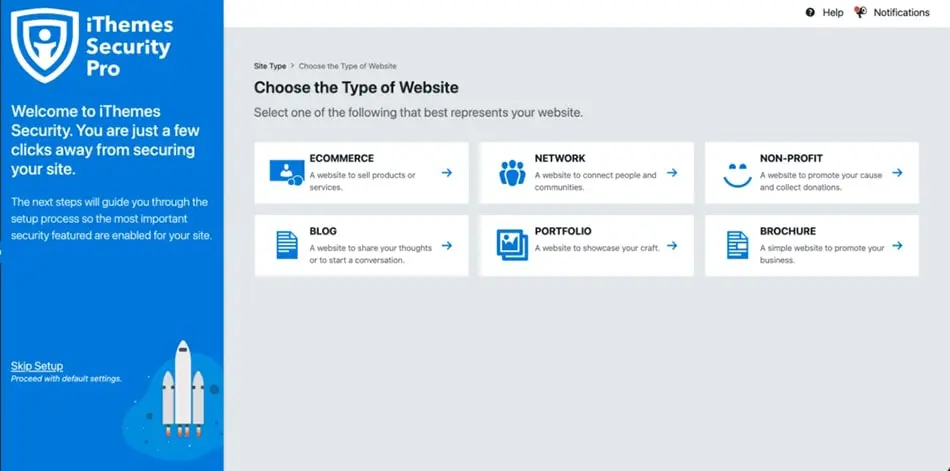Choose the PORTFOLIO website type title

[563, 231]
